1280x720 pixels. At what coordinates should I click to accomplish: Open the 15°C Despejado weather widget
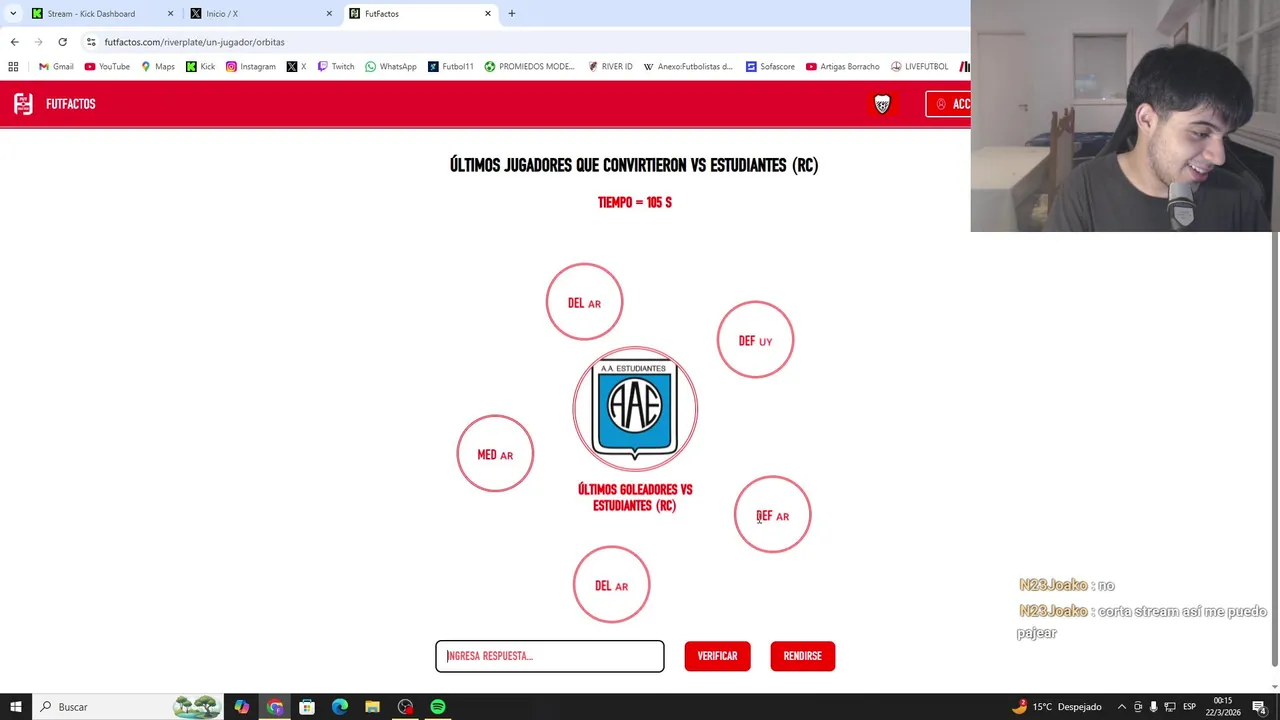(x=1056, y=707)
